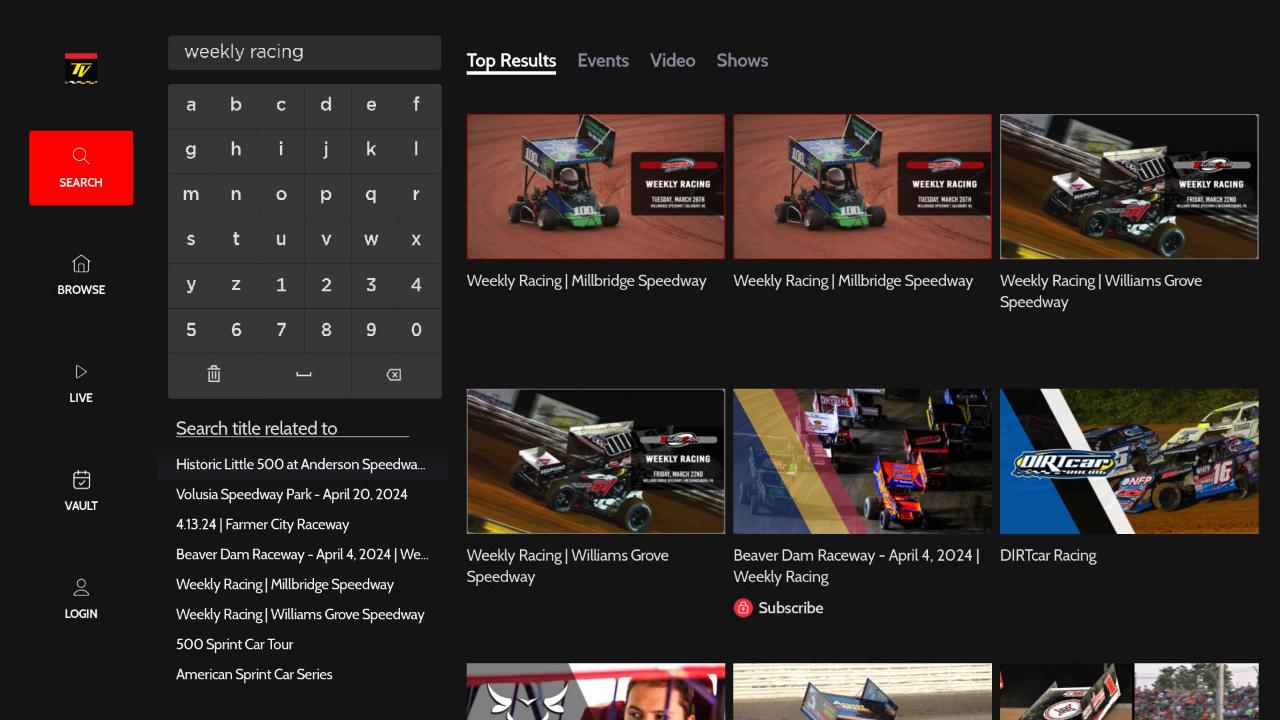This screenshot has width=1280, height=720.
Task: Tap the letter r key
Action: point(416,195)
